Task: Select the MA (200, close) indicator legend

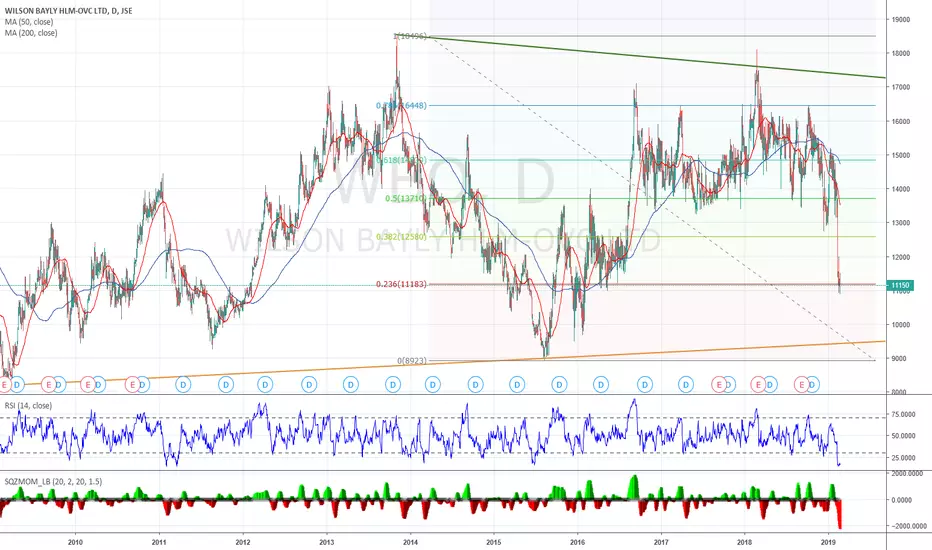Action: point(31,33)
